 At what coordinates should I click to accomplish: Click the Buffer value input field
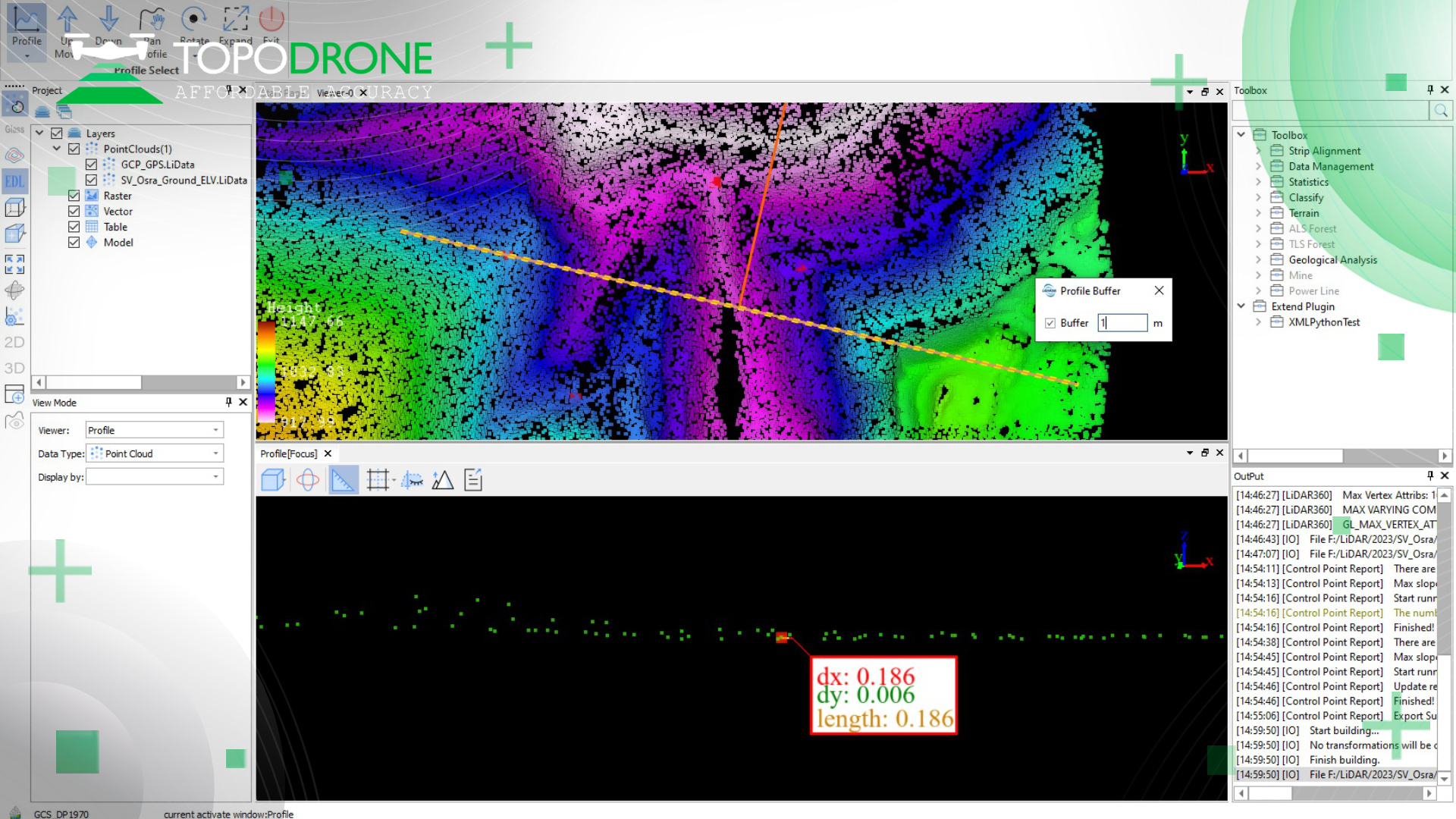pyautogui.click(x=1122, y=323)
